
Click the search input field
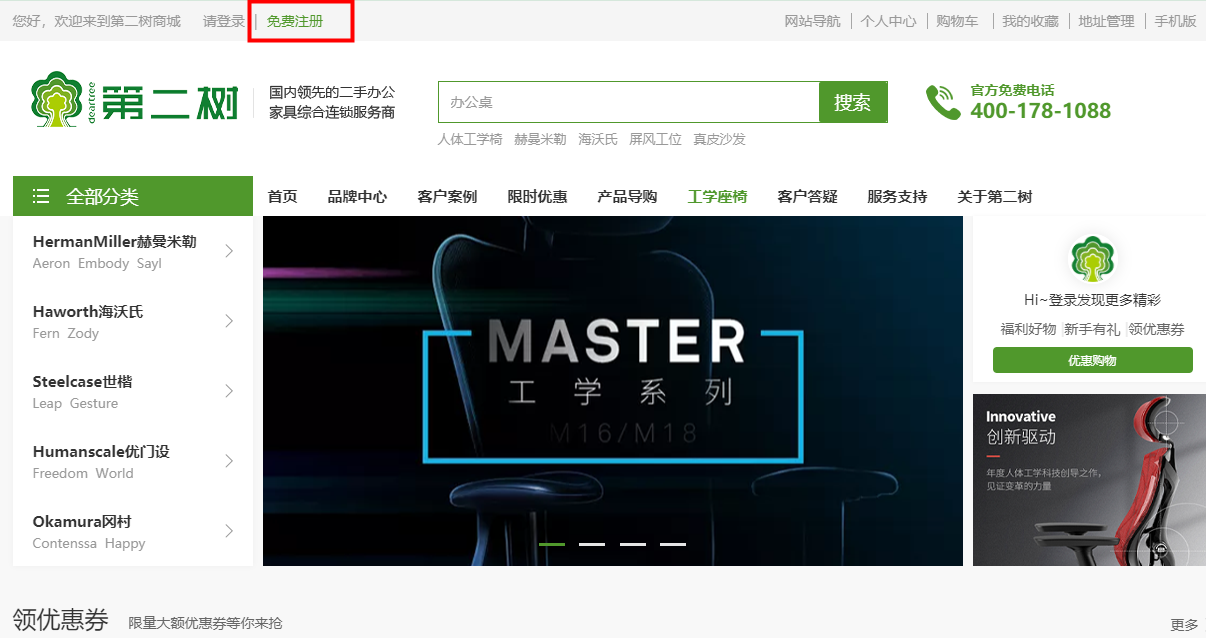tap(628, 102)
